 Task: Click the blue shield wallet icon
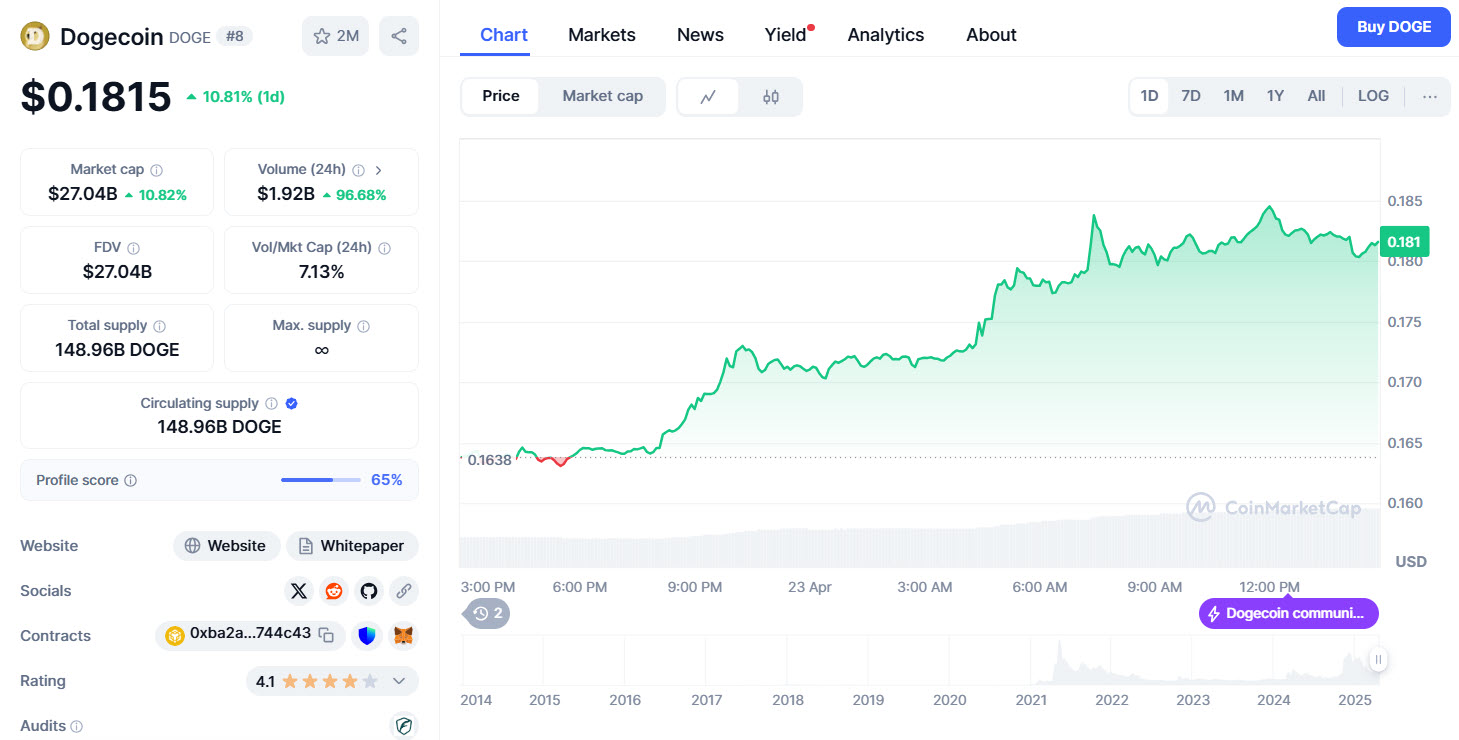tap(367, 636)
